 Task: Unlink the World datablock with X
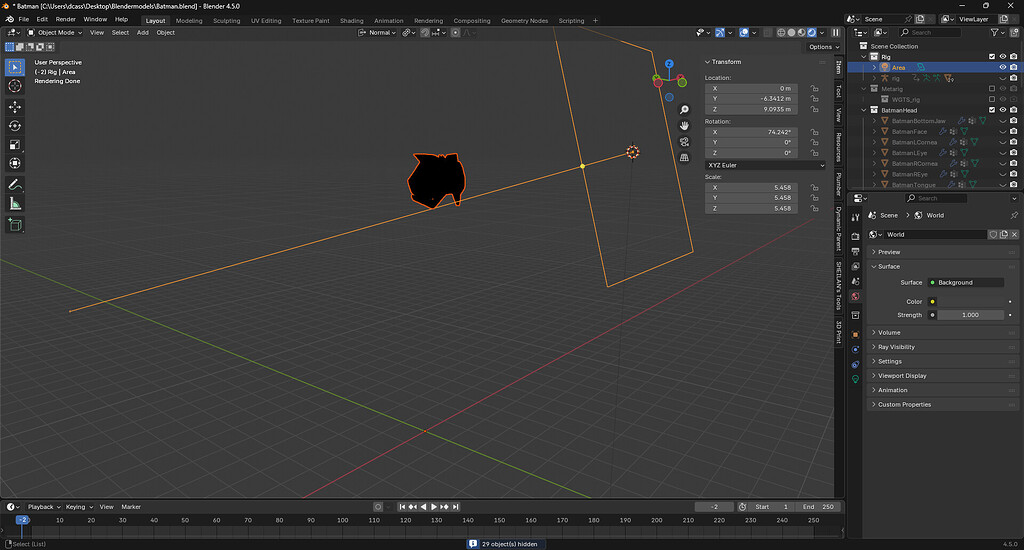pyautogui.click(x=1014, y=235)
